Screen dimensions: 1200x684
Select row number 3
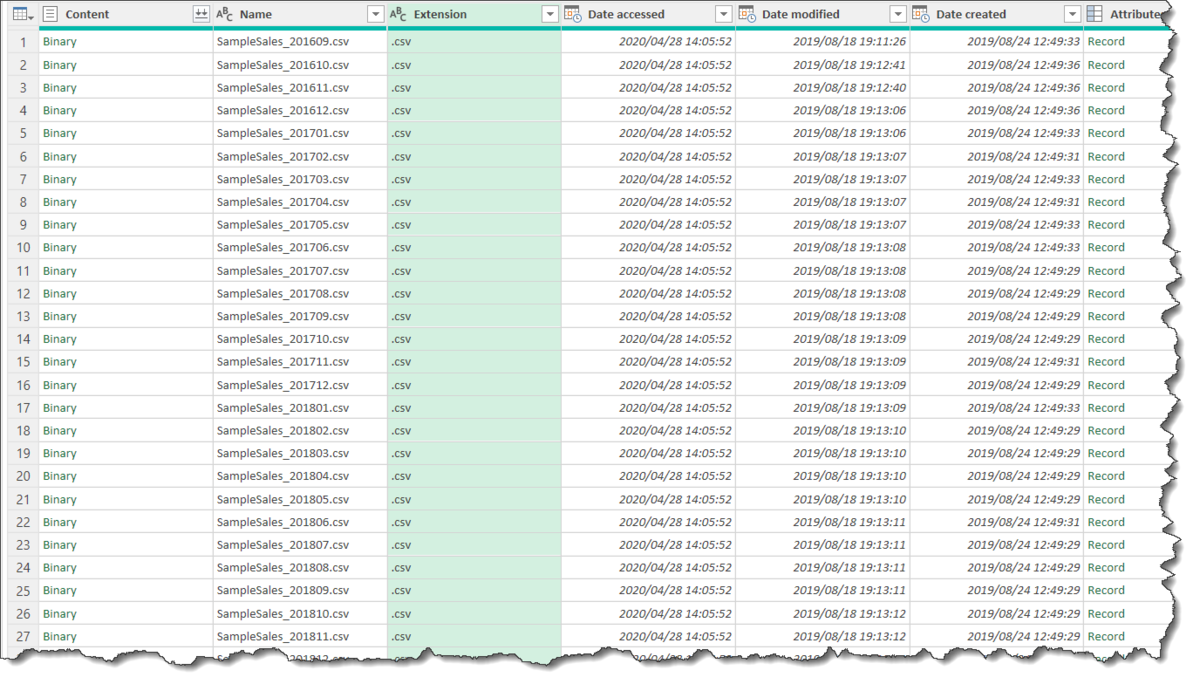click(x=23, y=88)
